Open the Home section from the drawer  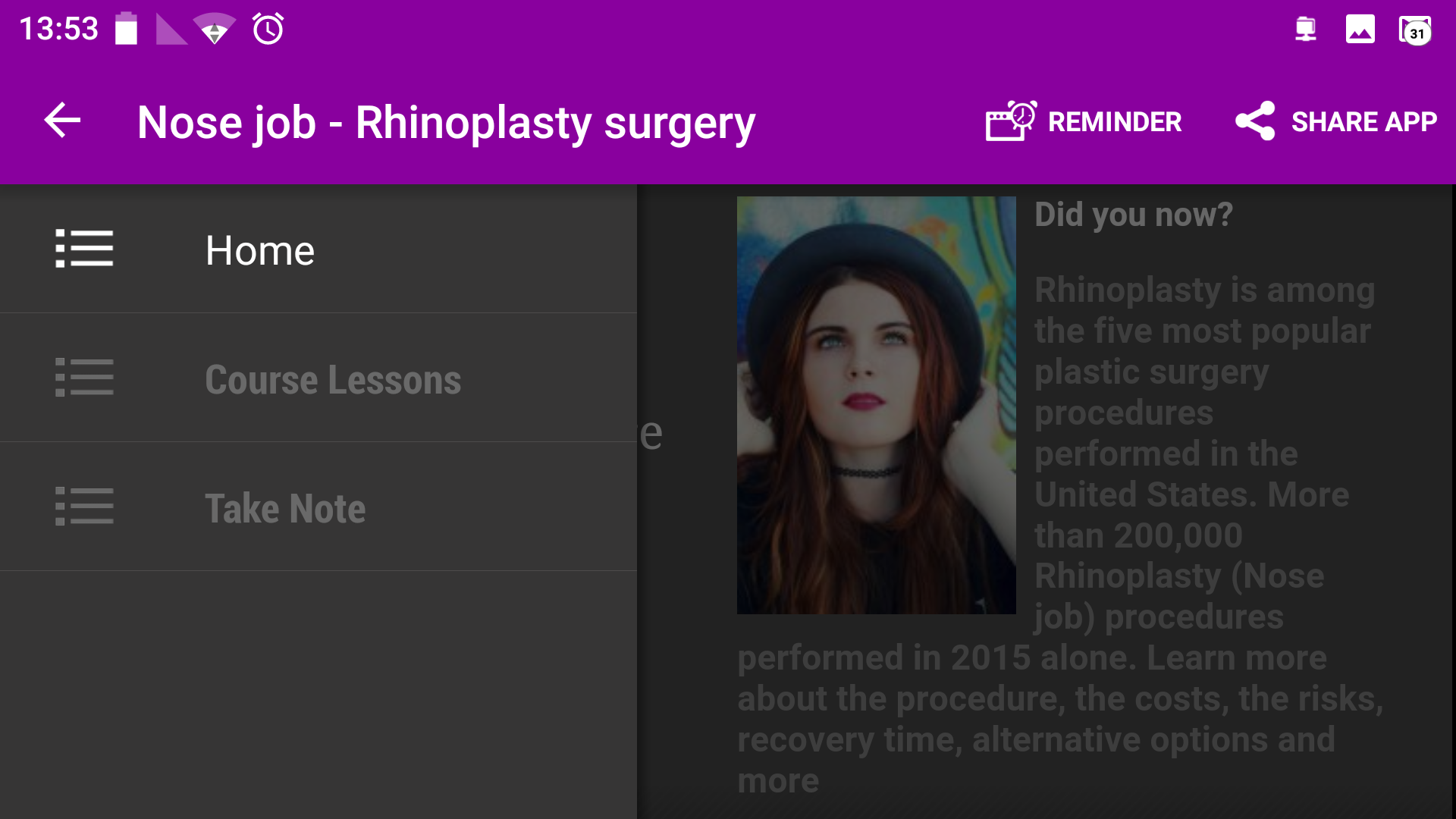[260, 250]
